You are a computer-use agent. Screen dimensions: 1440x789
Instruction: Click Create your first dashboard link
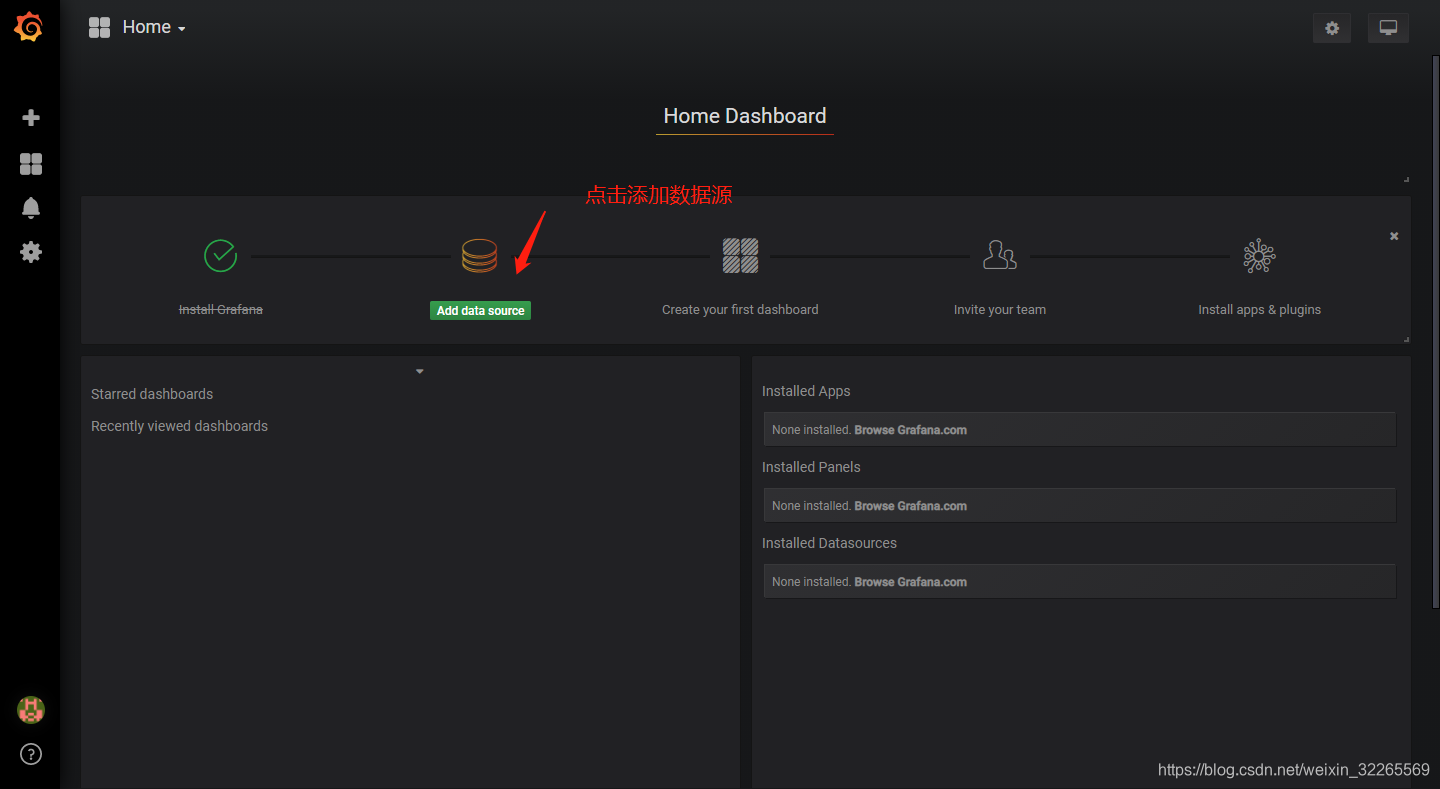click(x=740, y=310)
